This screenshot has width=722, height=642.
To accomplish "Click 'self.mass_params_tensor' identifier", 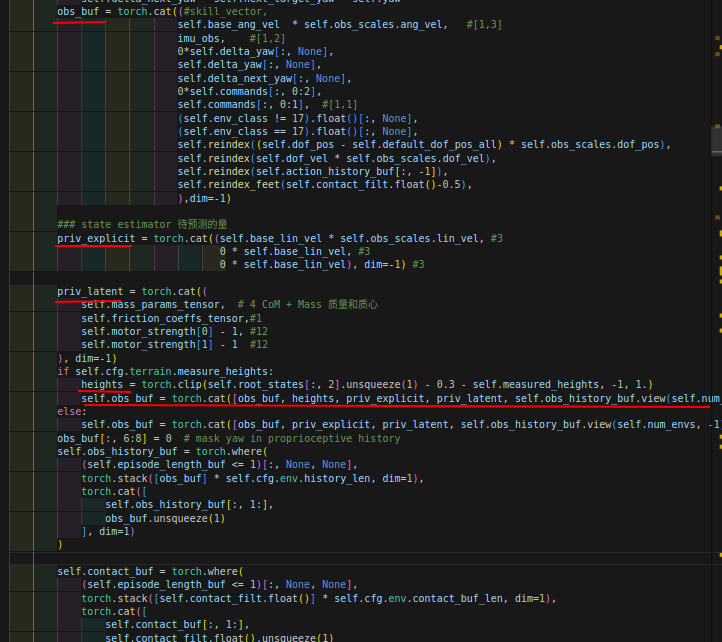I will pos(151,305).
